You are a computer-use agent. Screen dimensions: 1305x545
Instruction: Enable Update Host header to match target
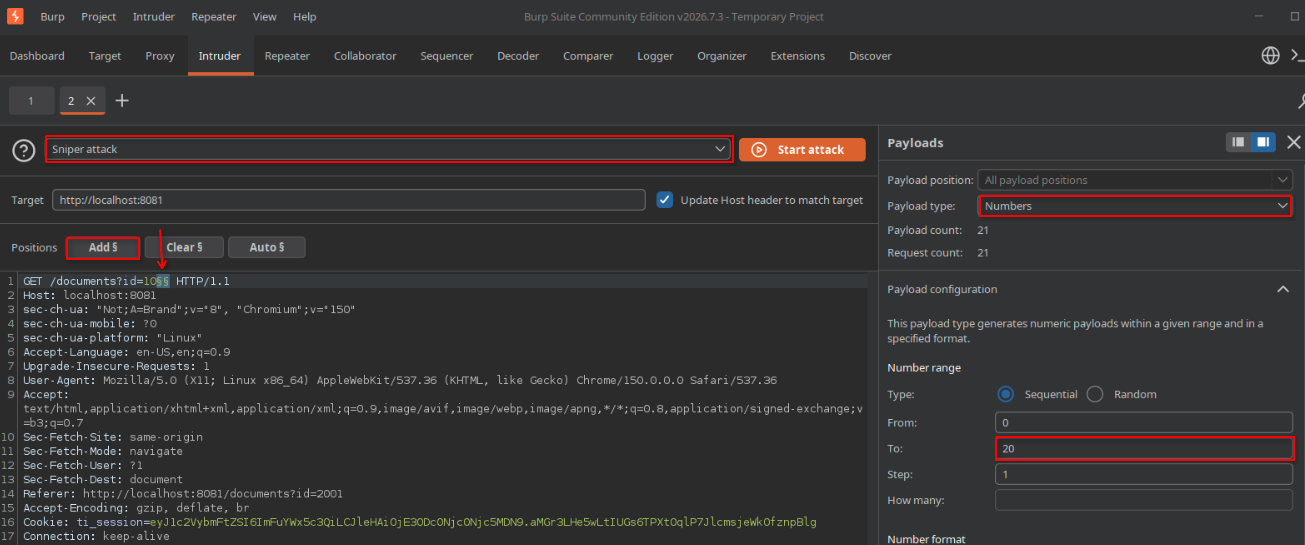[x=664, y=200]
